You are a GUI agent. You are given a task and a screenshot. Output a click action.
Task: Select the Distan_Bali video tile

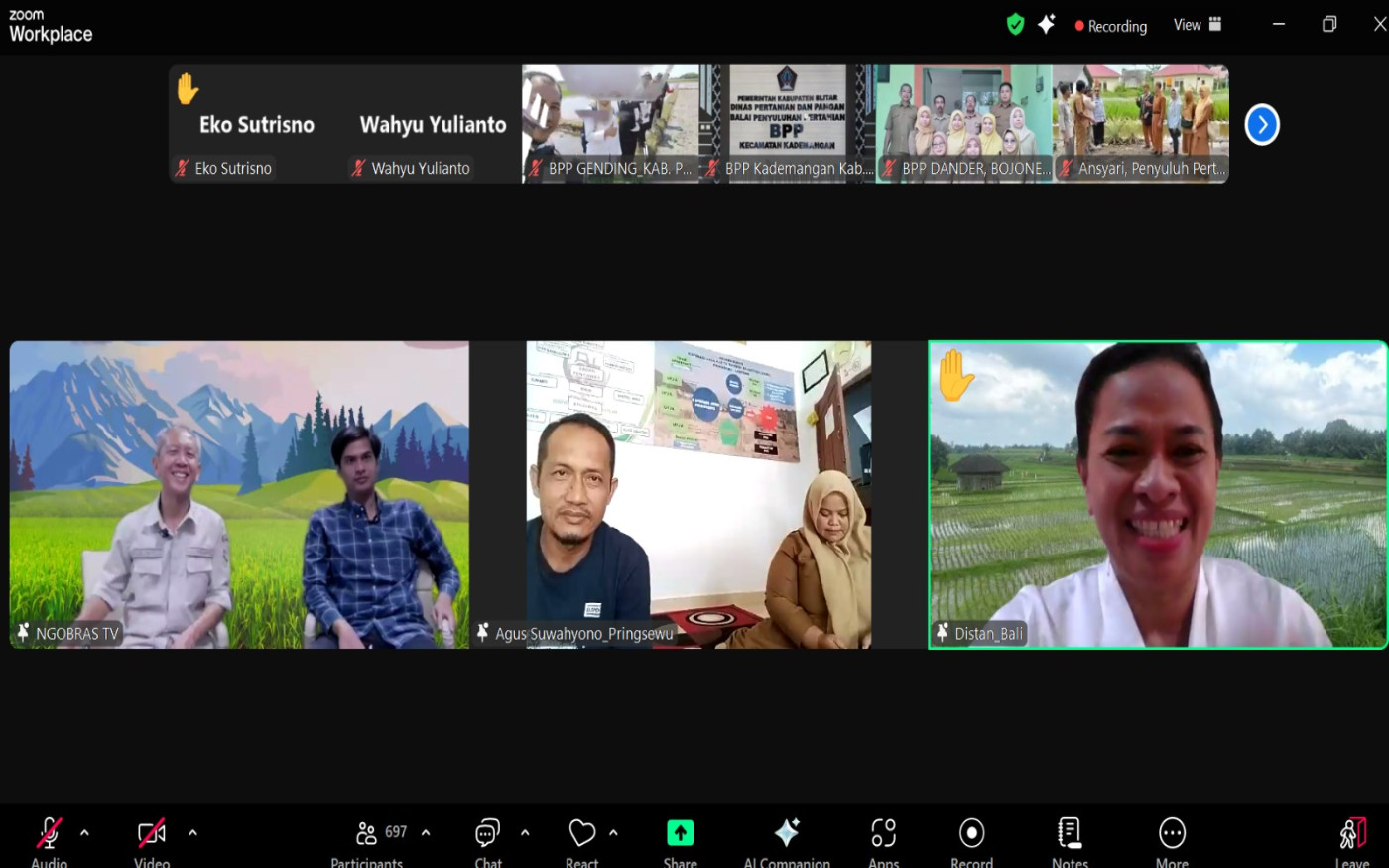click(x=1157, y=495)
